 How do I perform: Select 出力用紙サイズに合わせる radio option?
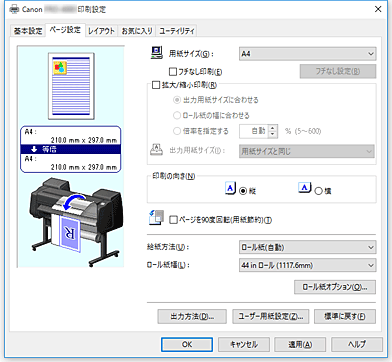[x=177, y=100]
